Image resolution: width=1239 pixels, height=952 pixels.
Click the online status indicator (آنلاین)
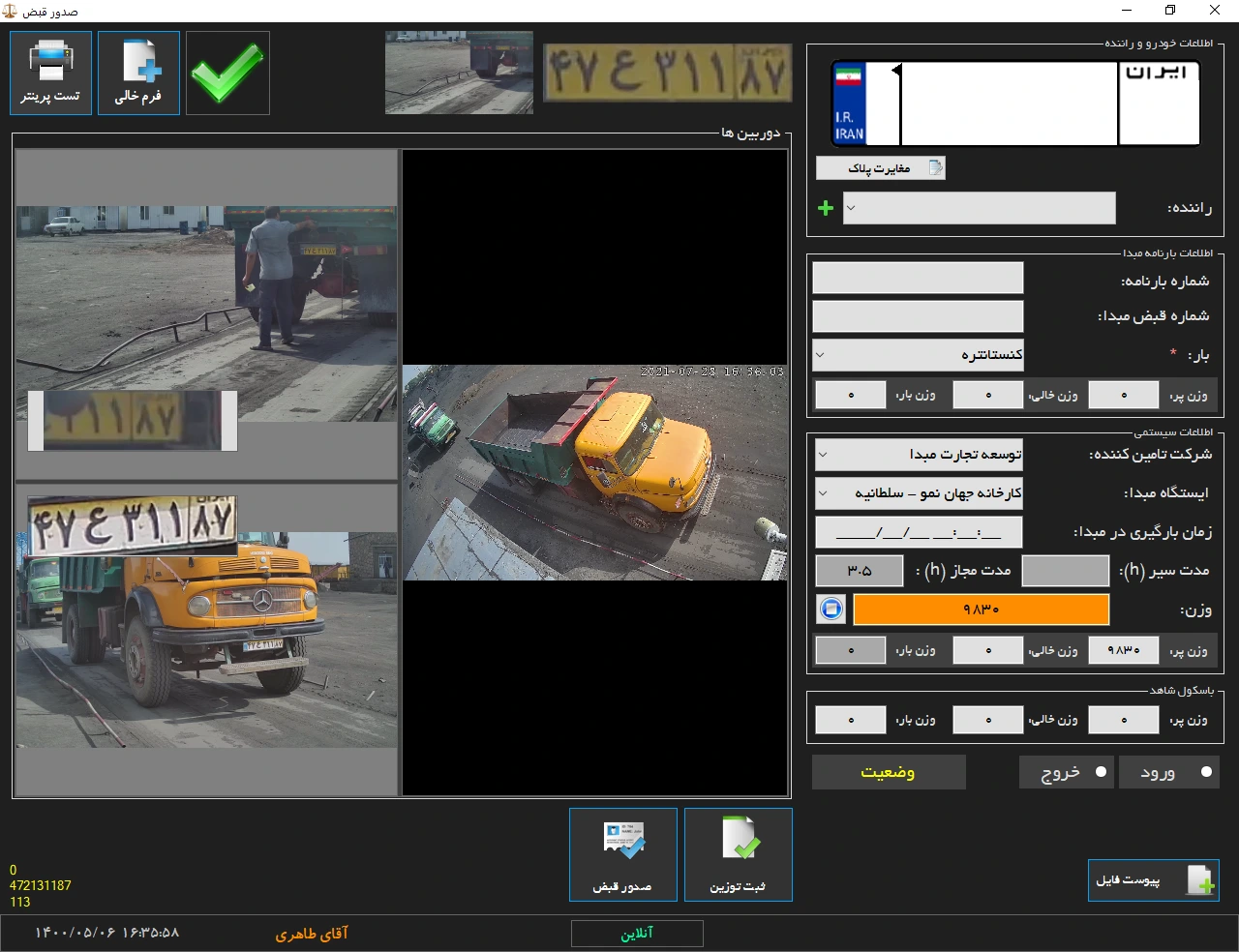pyautogui.click(x=637, y=934)
